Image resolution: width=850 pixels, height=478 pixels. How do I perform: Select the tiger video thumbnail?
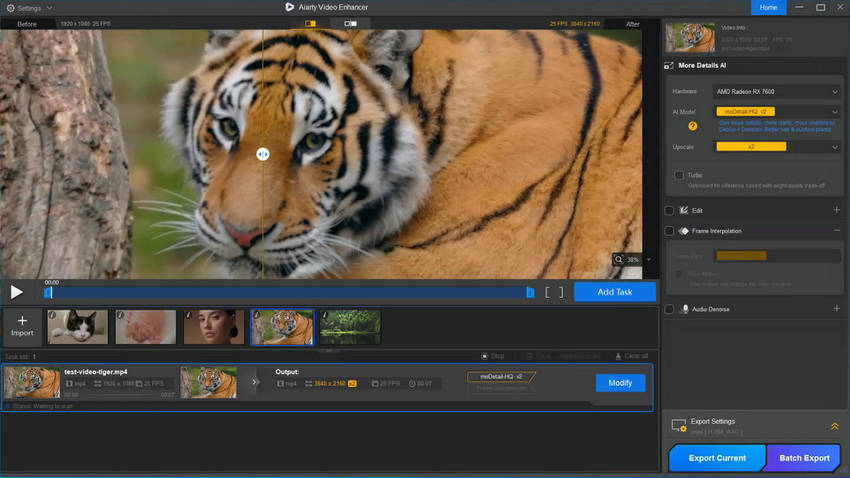point(282,327)
